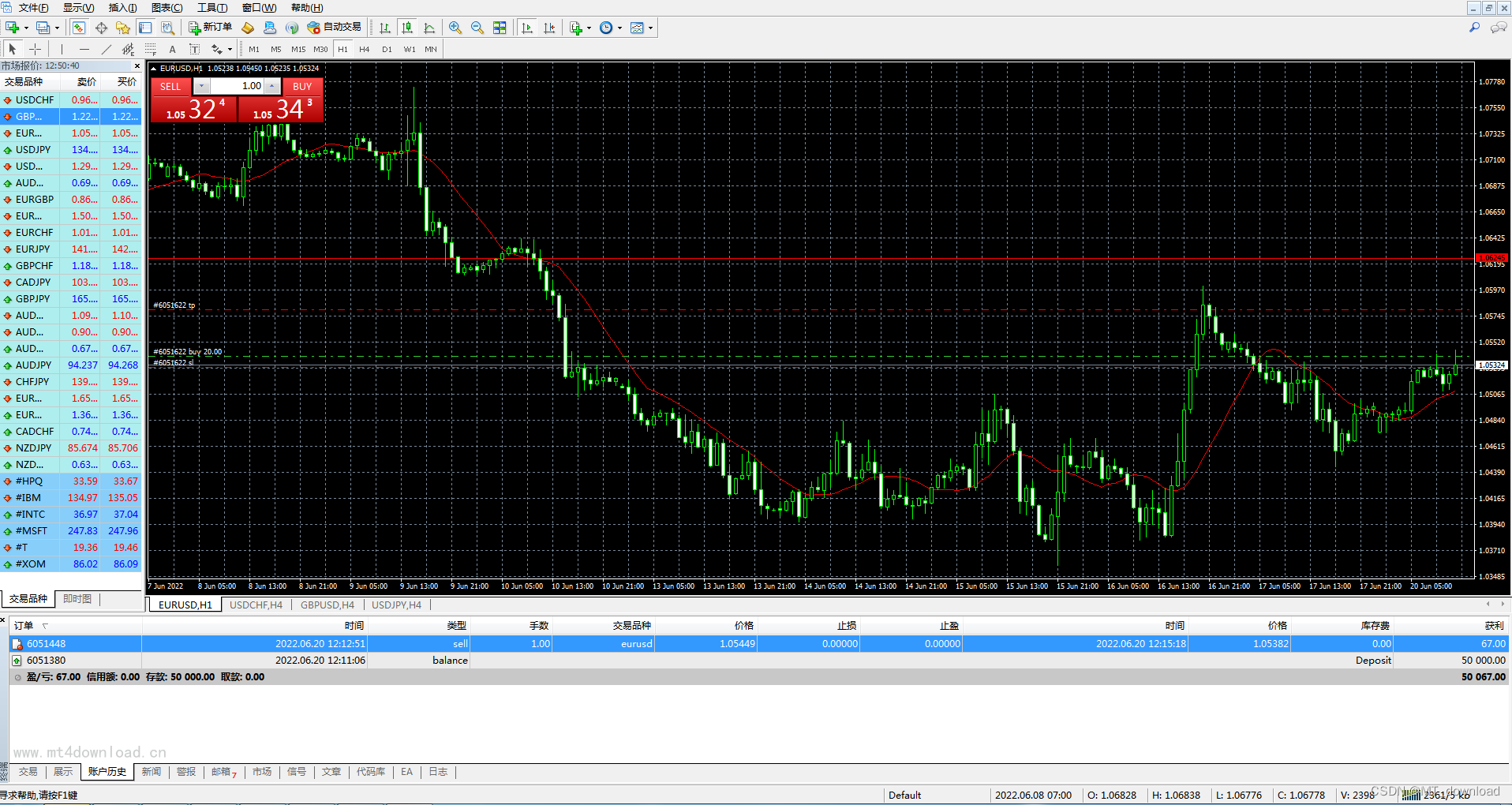Click the trade volume input field
This screenshot has height=805, width=1512.
point(237,86)
